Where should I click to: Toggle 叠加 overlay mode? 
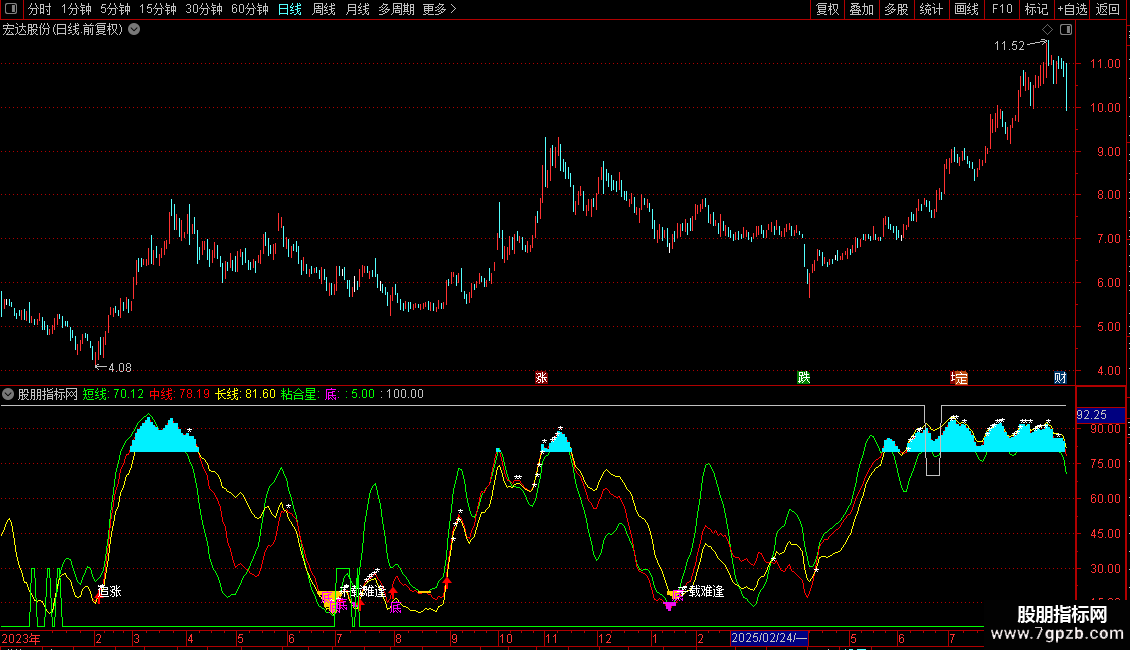(861, 9)
